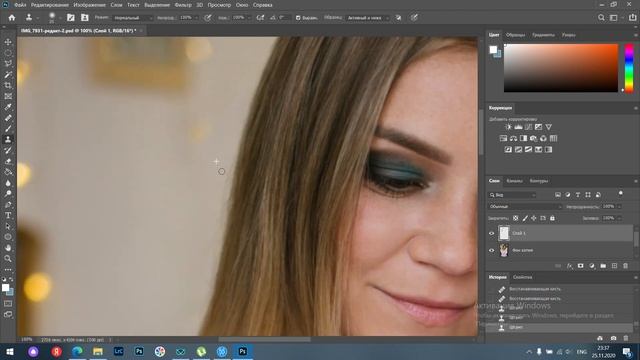This screenshot has height=360, width=640.
Task: Hide the Слой 1 layer
Action: tap(491, 233)
